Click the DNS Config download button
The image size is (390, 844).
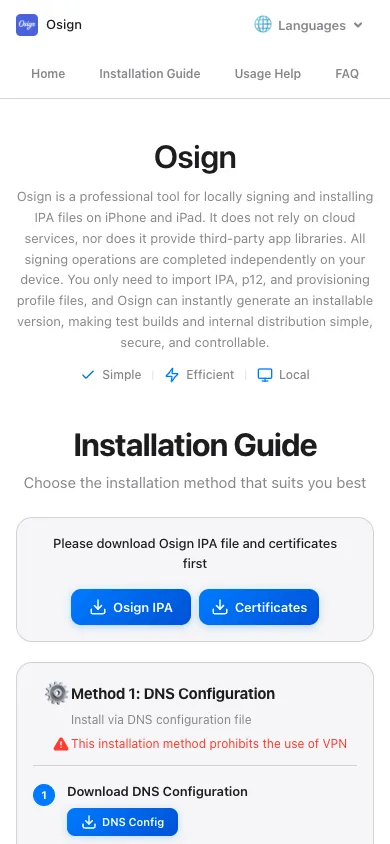(x=122, y=822)
